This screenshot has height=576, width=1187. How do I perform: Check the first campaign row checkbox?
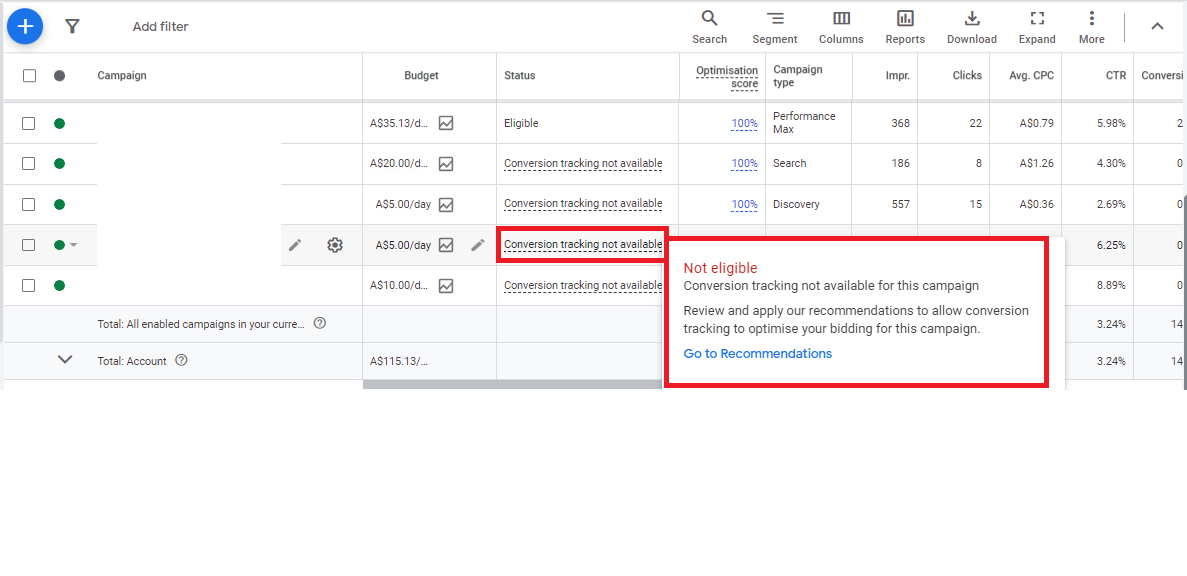[29, 123]
